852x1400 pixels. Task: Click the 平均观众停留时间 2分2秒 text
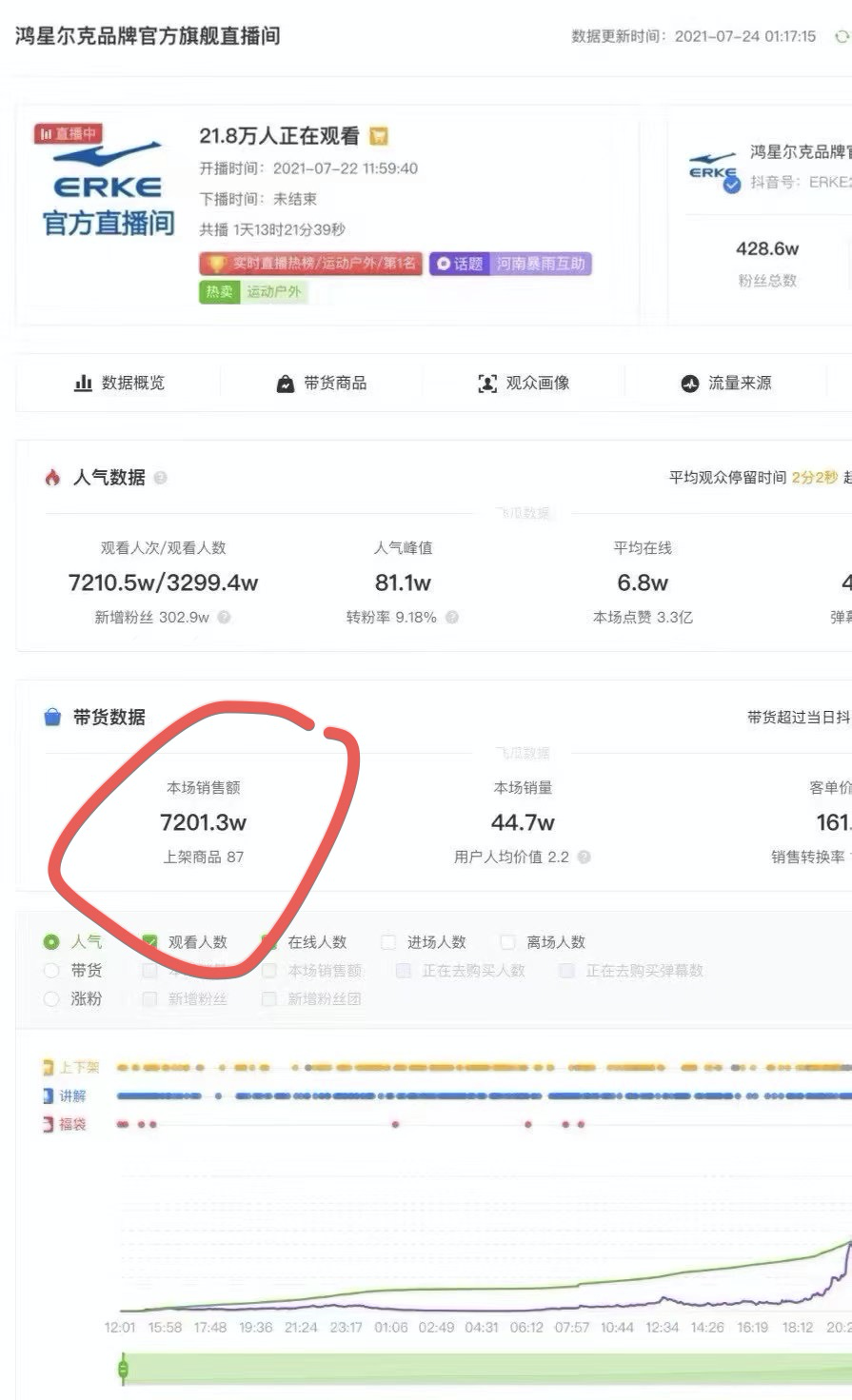click(x=754, y=478)
